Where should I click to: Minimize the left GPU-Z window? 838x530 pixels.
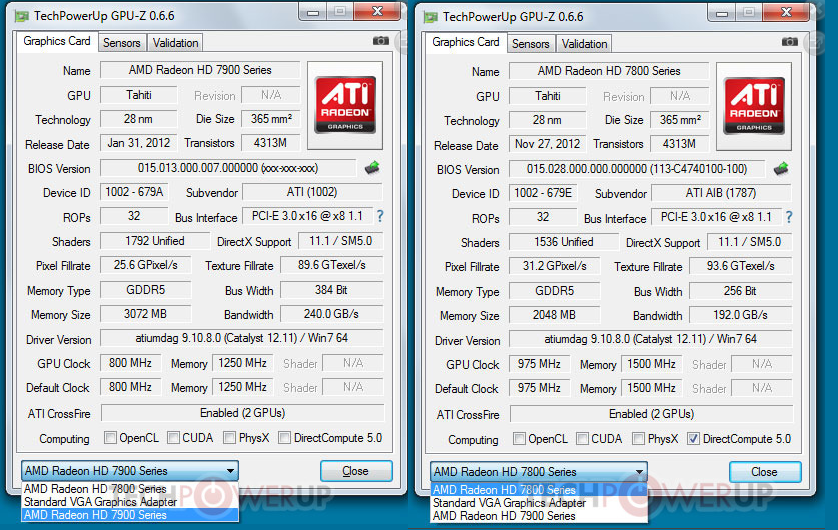click(313, 11)
